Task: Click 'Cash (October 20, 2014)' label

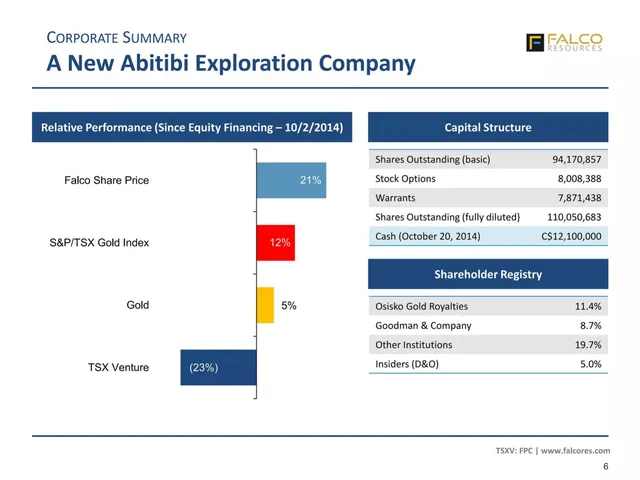Action: 428,236
